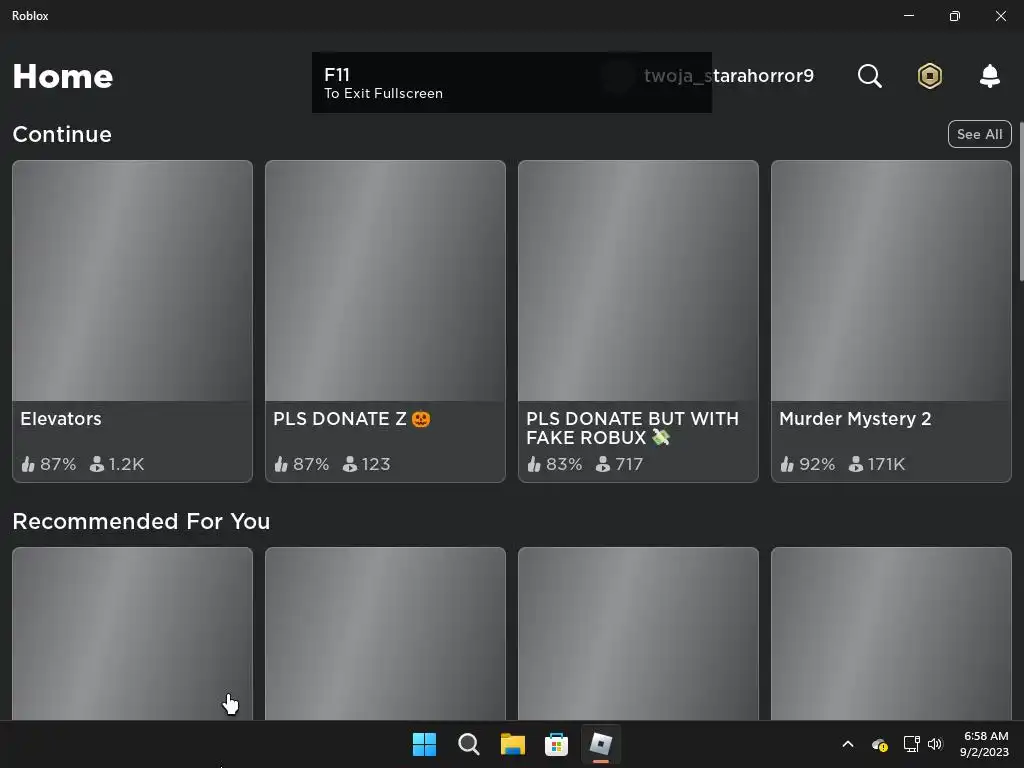The width and height of the screenshot is (1024, 768).
Task: Open third Recommended For You game thumbnail
Action: 638,633
